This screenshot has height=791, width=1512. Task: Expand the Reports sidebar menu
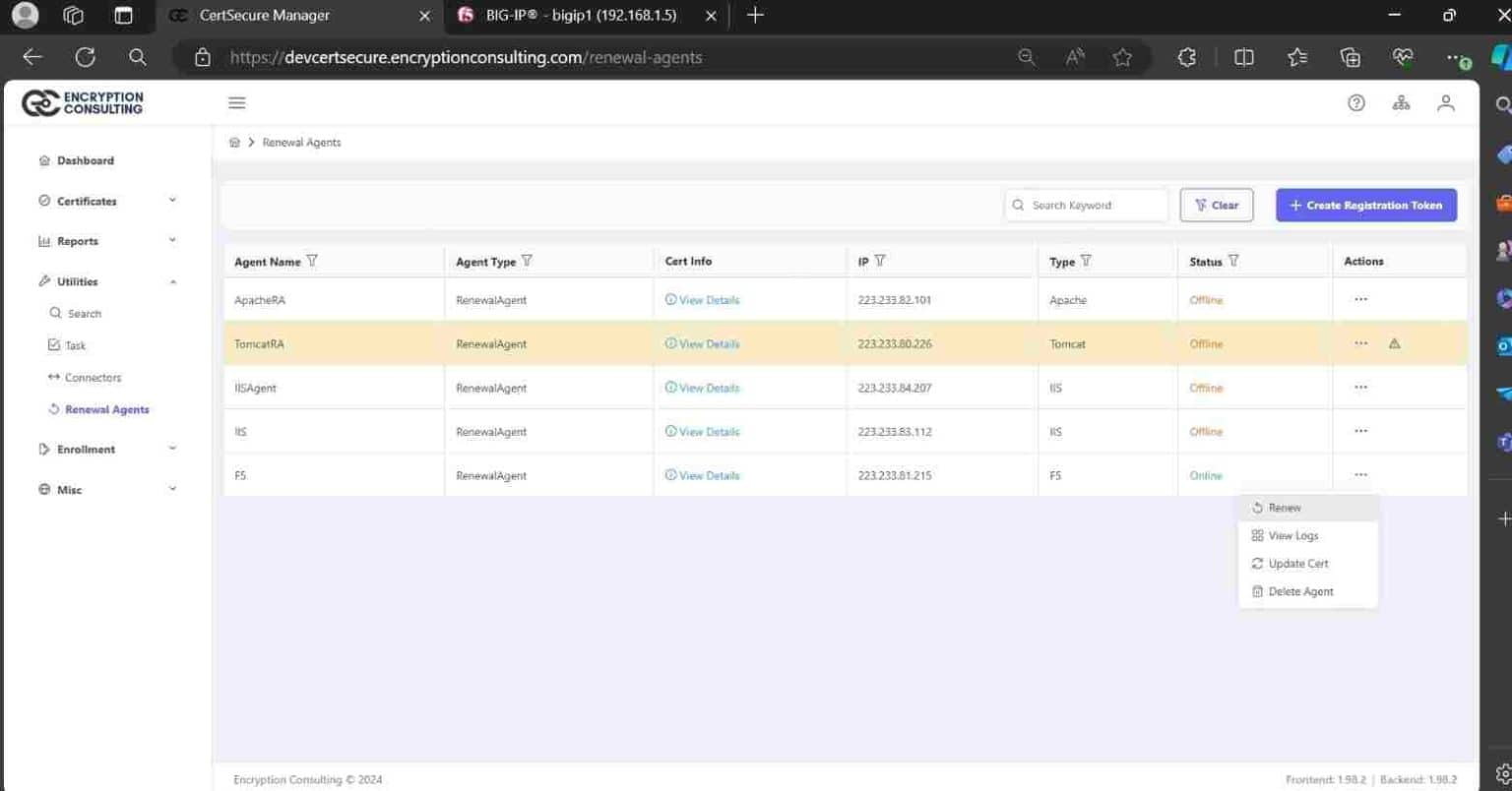point(107,241)
